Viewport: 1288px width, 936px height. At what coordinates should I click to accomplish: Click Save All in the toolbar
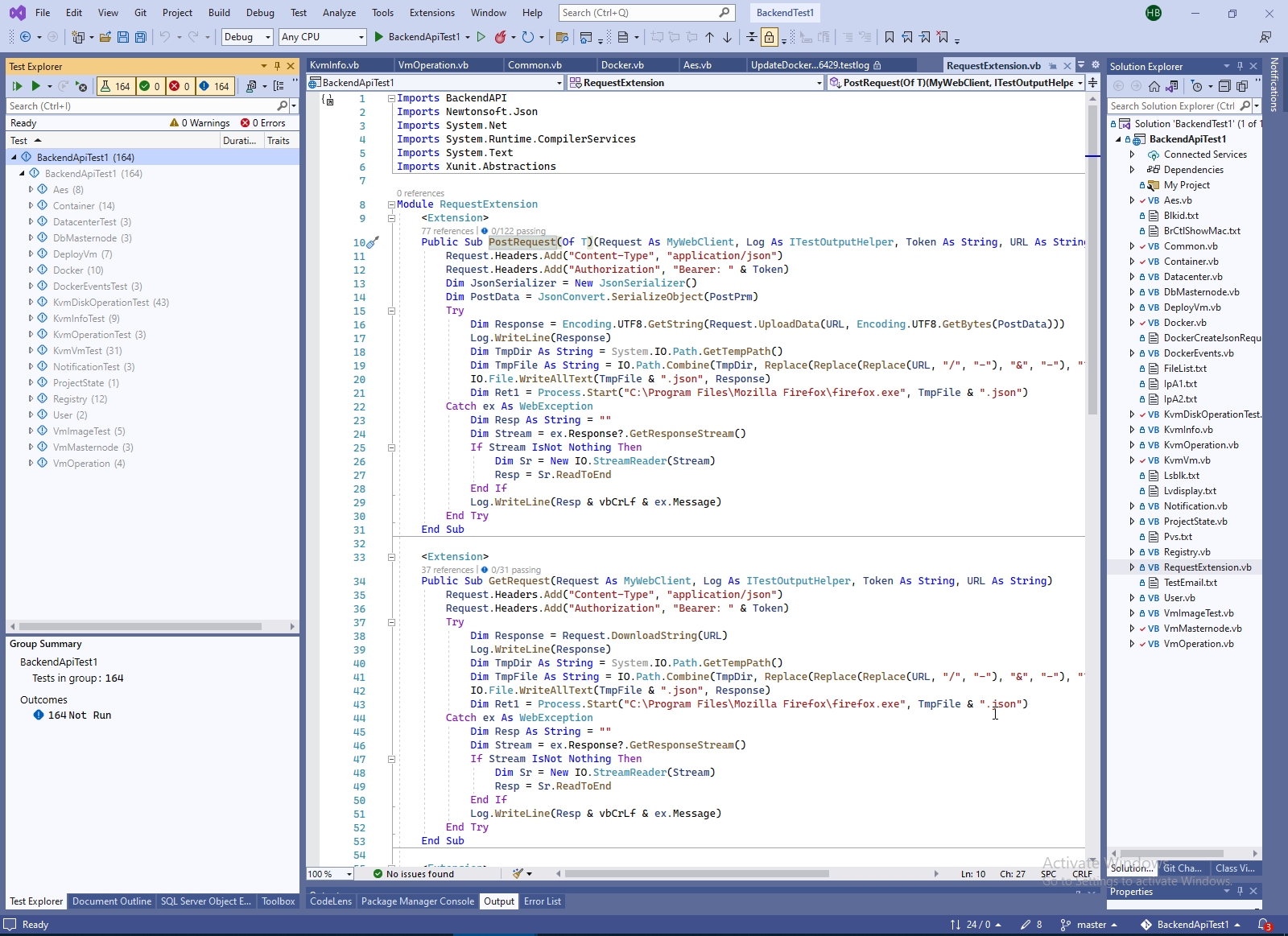tap(141, 37)
